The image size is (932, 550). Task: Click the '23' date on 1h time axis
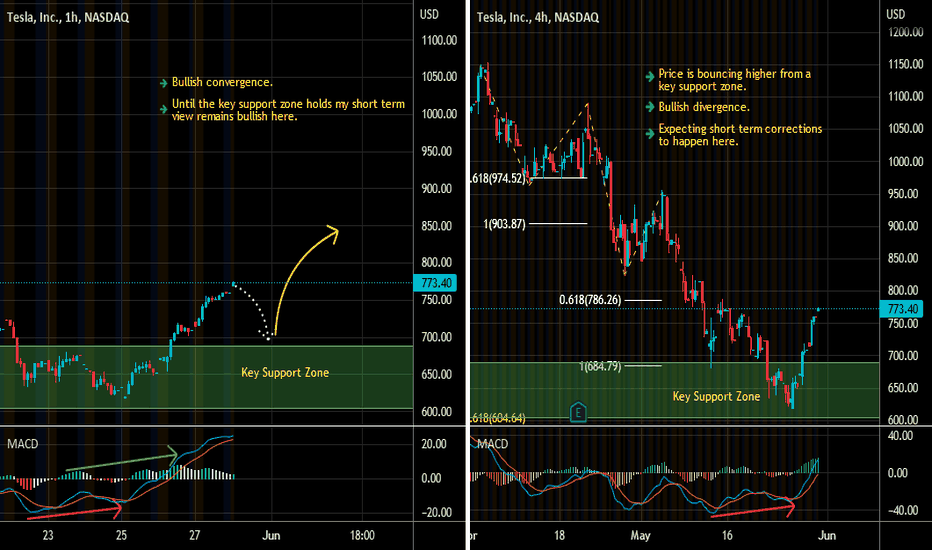pos(48,535)
